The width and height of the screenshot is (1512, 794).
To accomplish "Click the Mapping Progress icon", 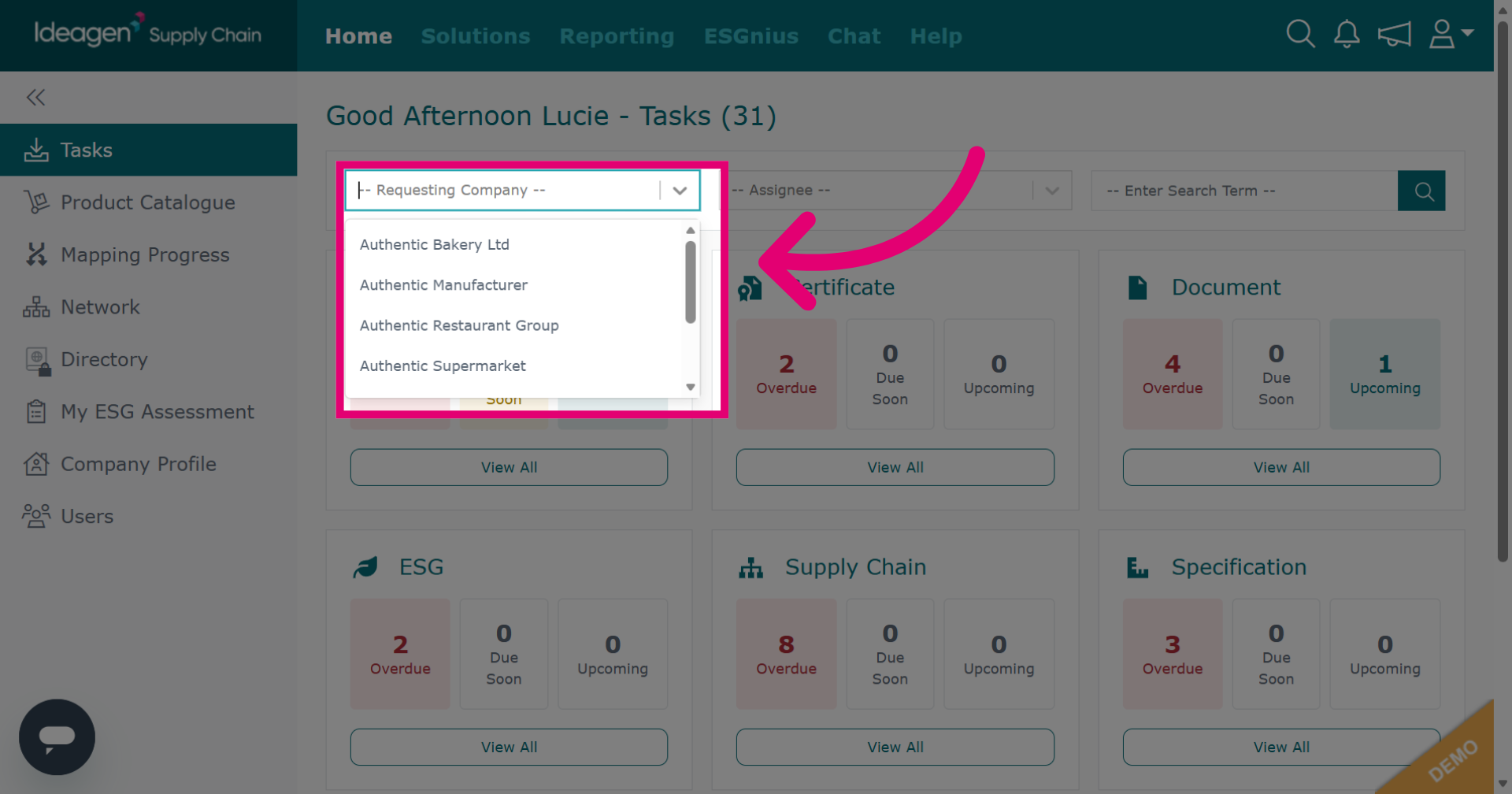I will (x=36, y=254).
